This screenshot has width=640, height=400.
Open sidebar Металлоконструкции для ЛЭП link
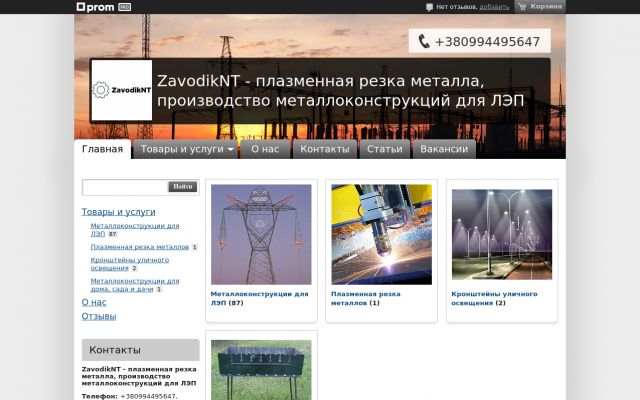135,230
